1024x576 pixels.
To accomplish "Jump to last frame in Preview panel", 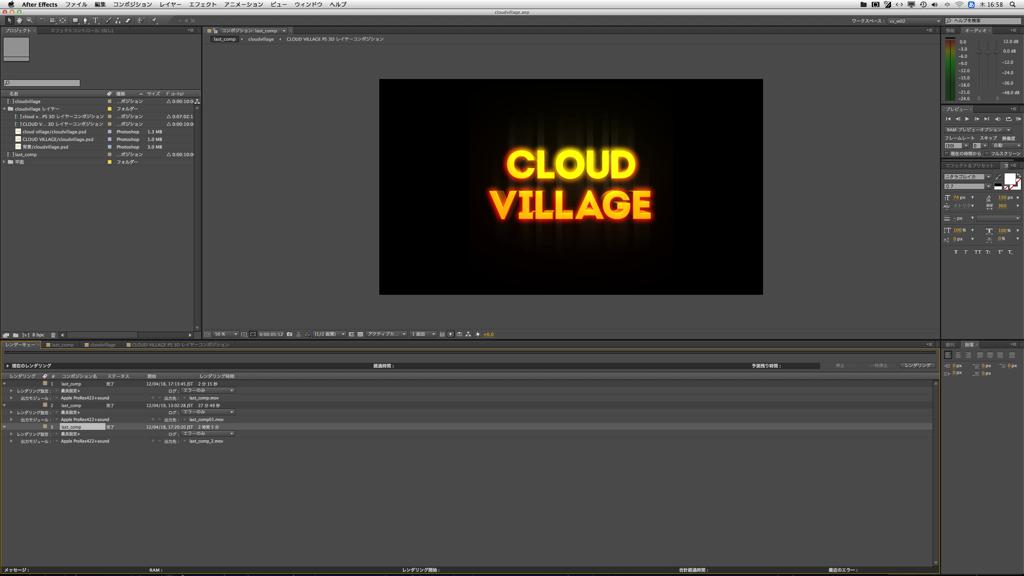I will coord(986,119).
